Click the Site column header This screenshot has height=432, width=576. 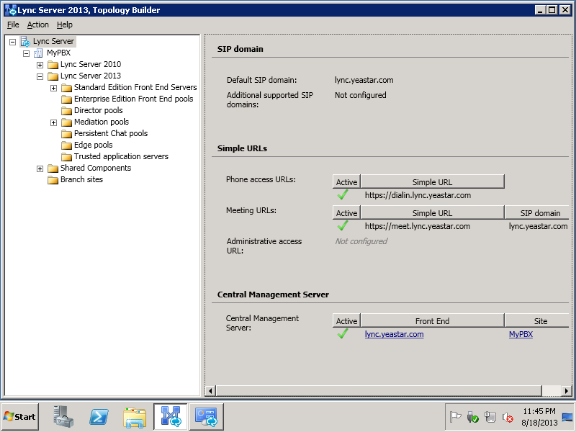coord(537,321)
